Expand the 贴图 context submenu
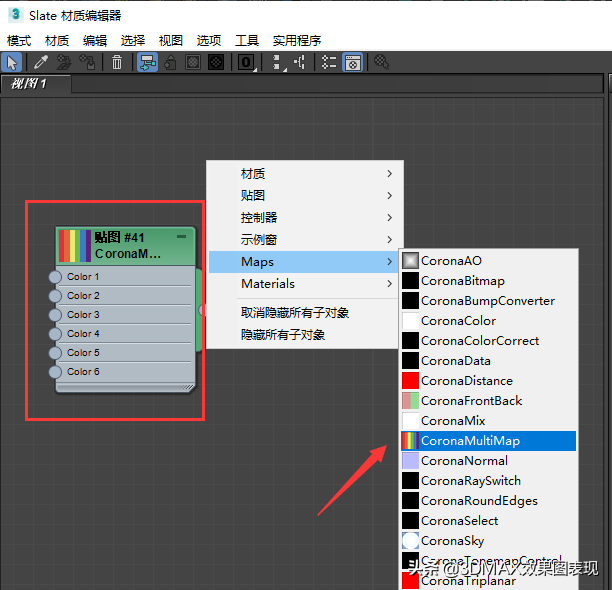612x590 pixels. coord(305,195)
